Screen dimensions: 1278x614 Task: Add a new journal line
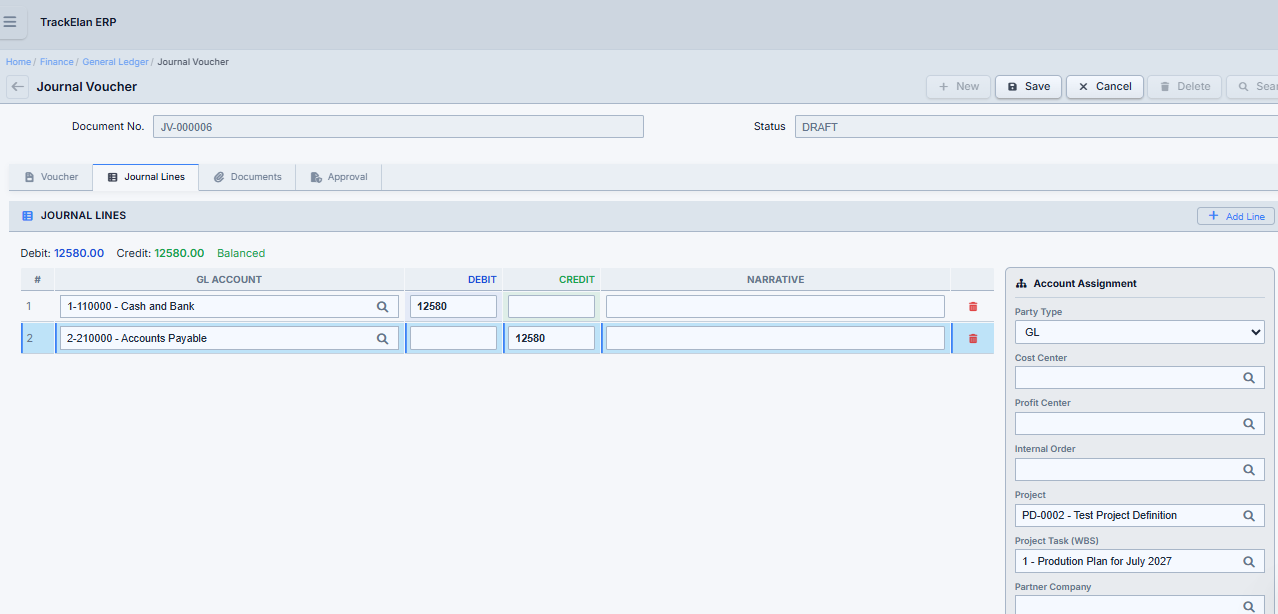click(1235, 216)
